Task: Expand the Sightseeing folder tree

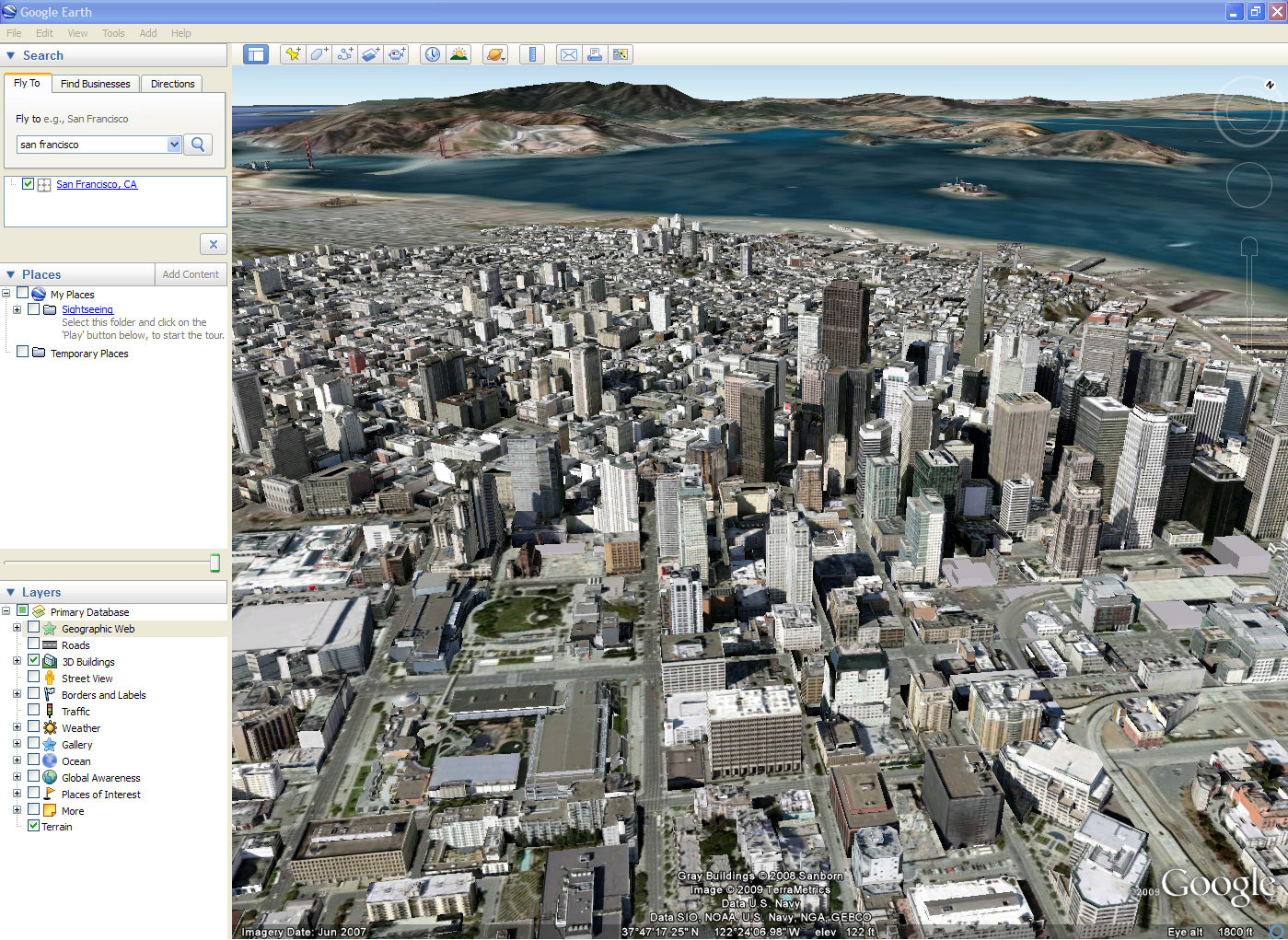Action: [x=17, y=309]
